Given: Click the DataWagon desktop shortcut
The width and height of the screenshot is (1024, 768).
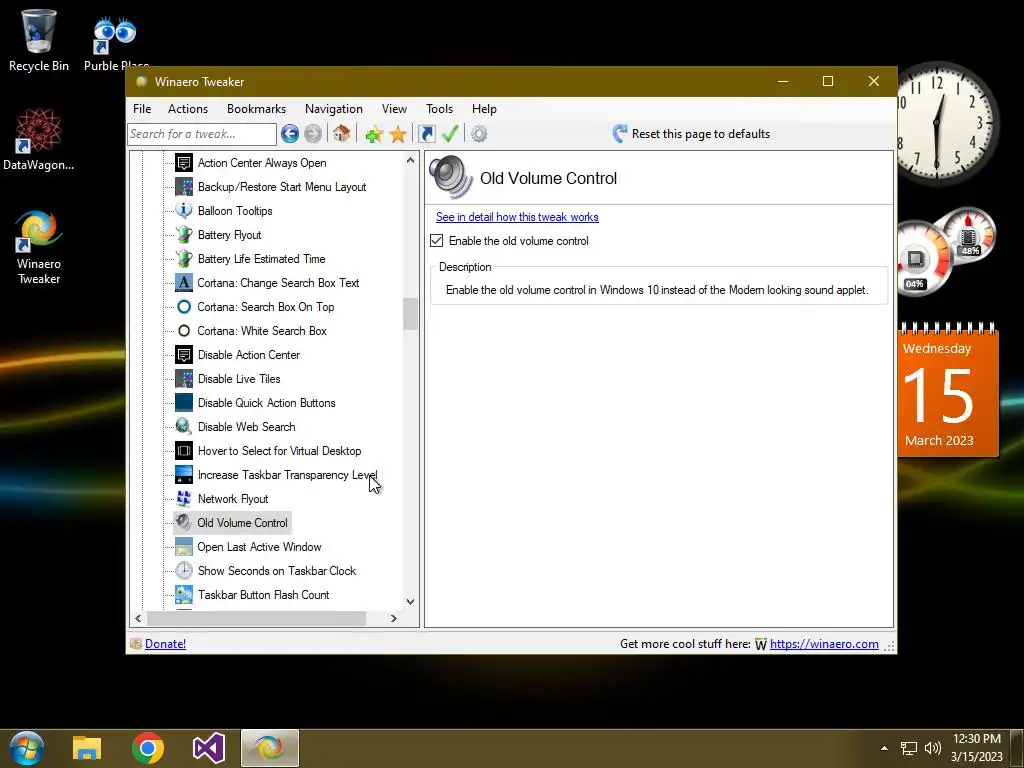Looking at the screenshot, I should [x=39, y=140].
